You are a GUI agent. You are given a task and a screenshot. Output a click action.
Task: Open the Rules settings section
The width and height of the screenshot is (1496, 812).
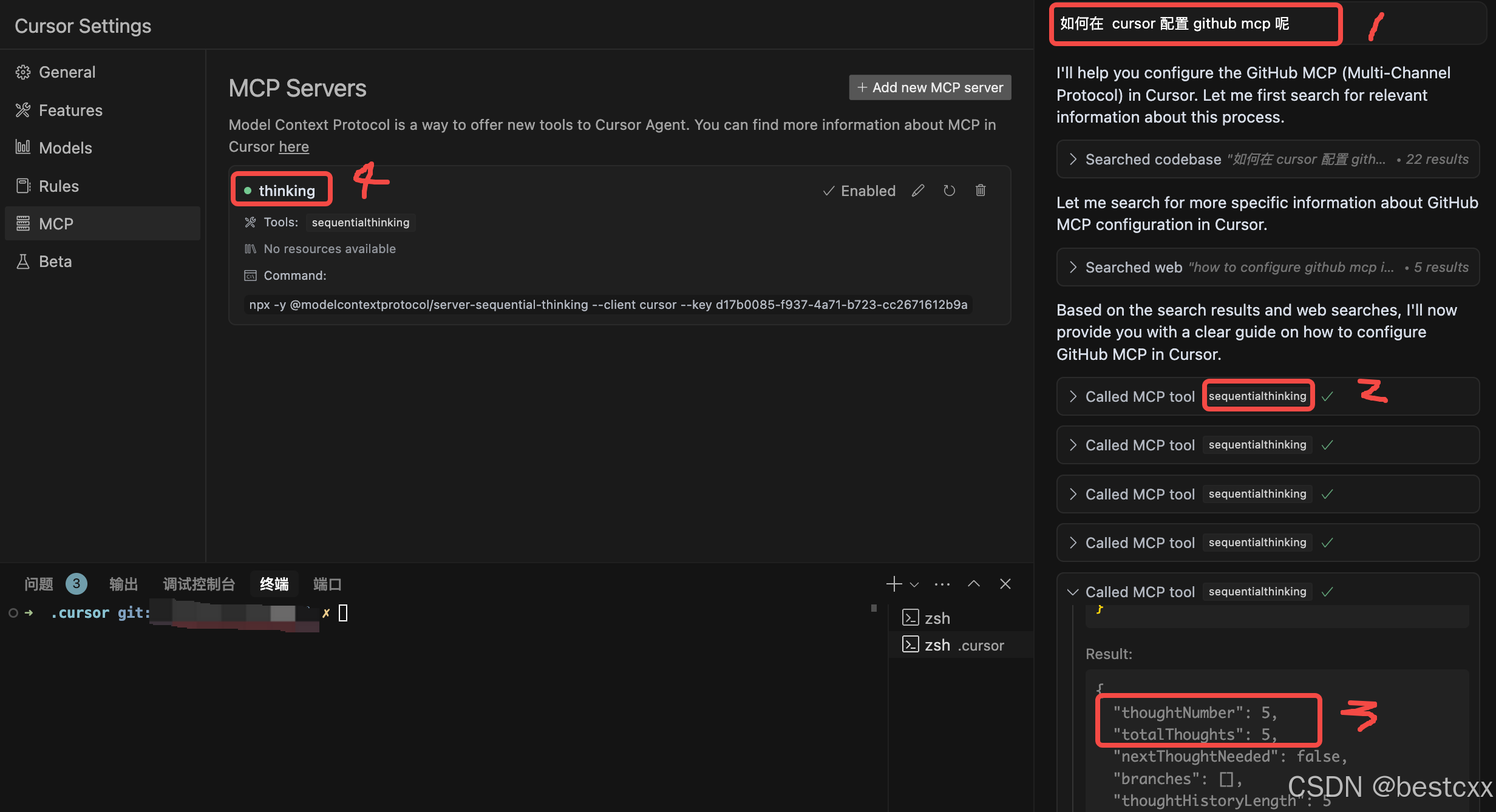pyautogui.click(x=58, y=186)
